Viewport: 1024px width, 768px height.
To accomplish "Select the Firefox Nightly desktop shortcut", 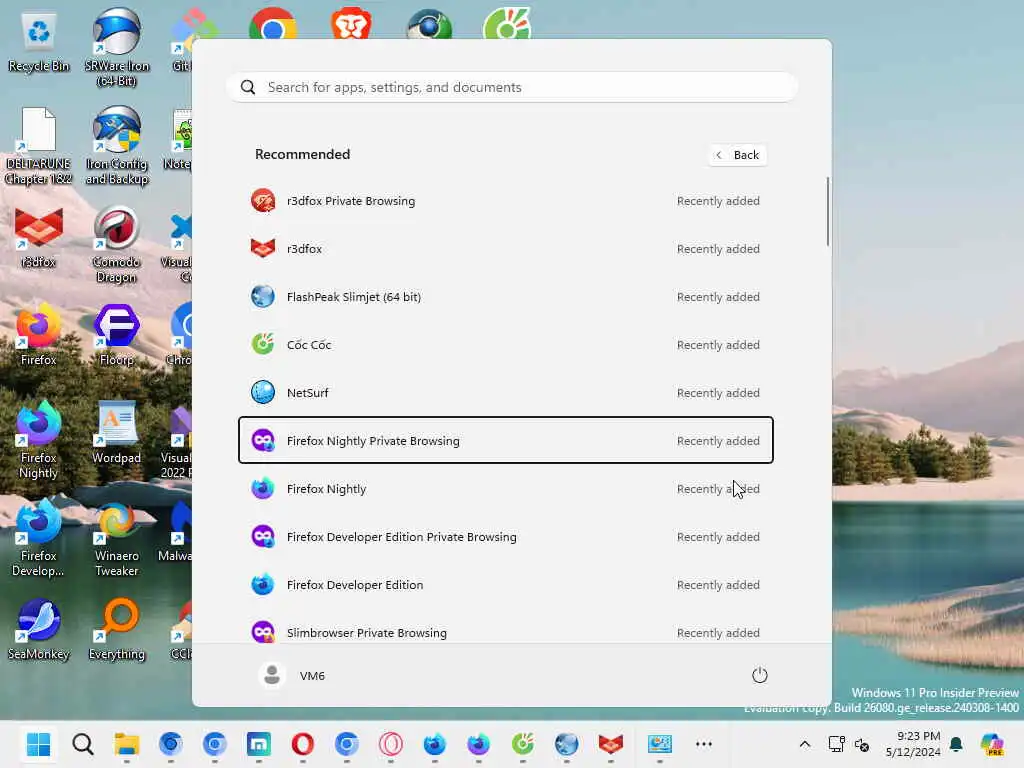I will click(39, 441).
